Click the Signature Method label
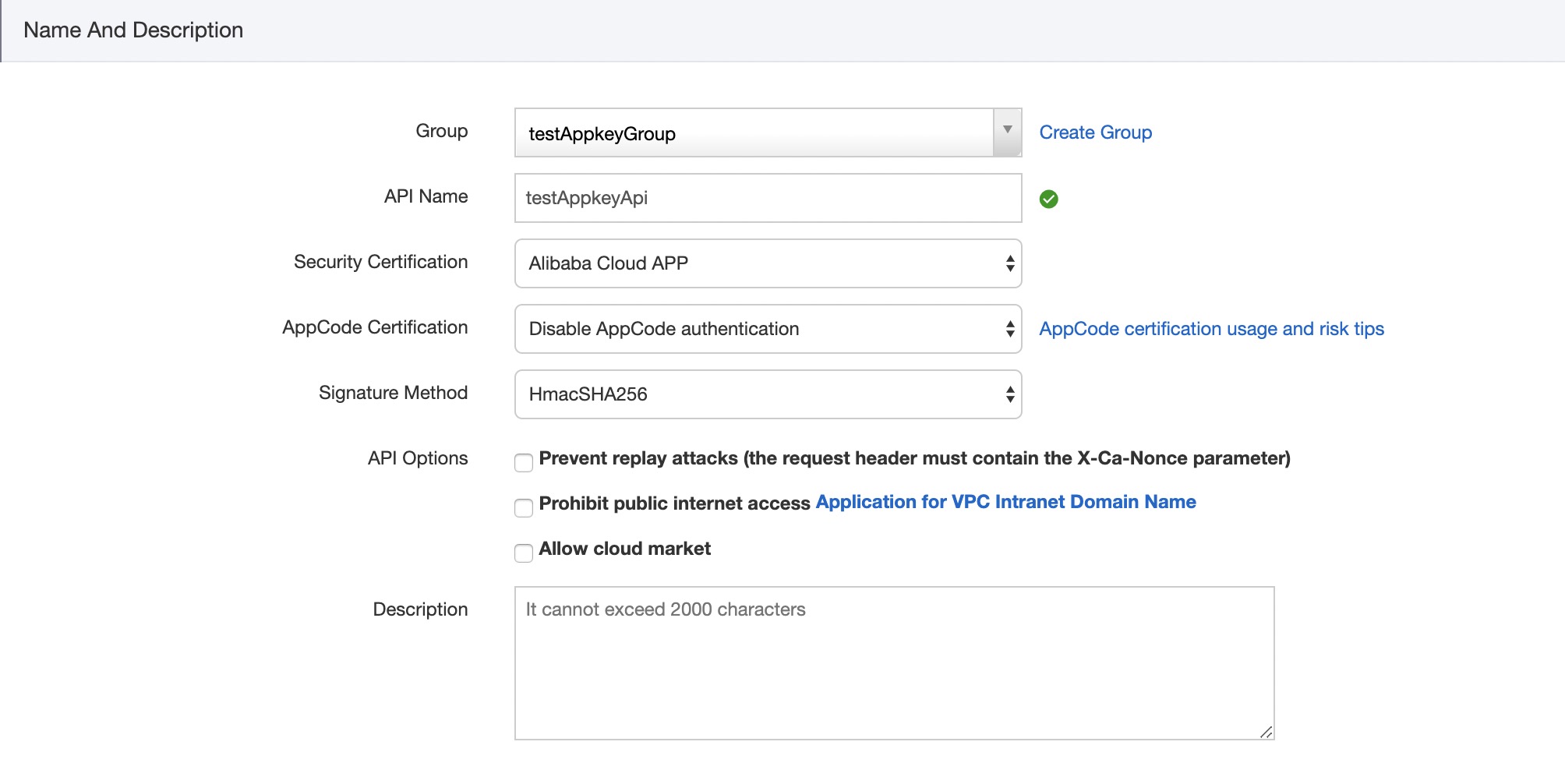The width and height of the screenshot is (1565, 784). coord(393,393)
